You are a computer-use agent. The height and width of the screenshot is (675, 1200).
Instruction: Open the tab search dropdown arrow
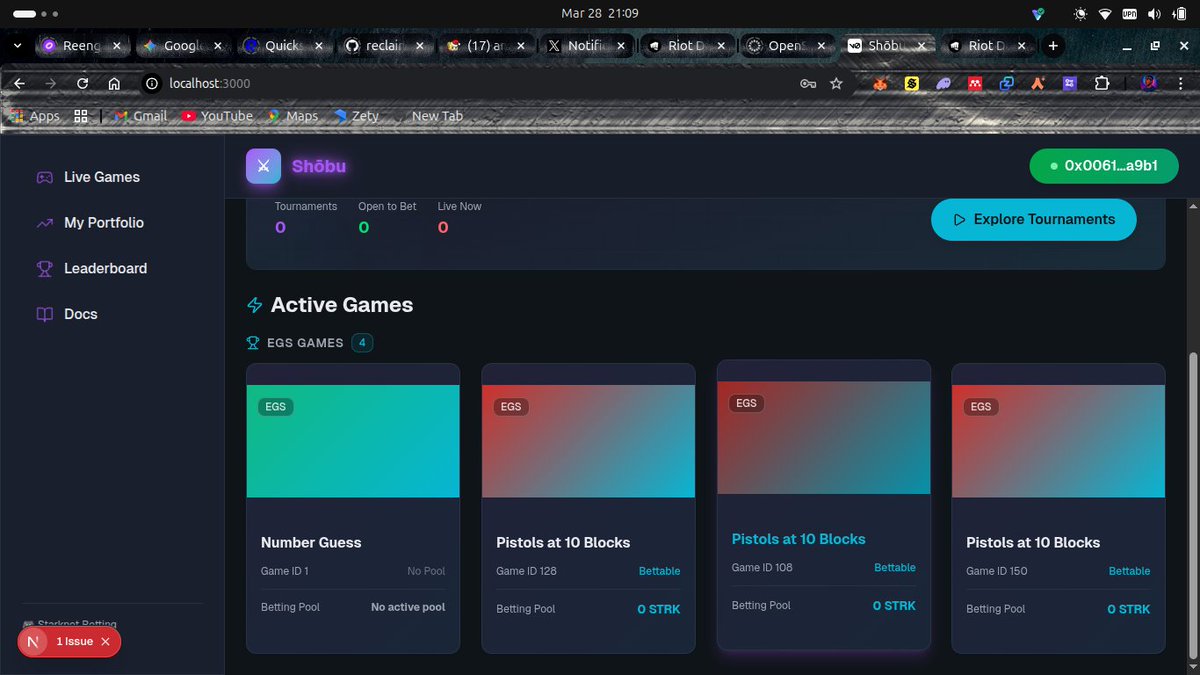point(17,46)
